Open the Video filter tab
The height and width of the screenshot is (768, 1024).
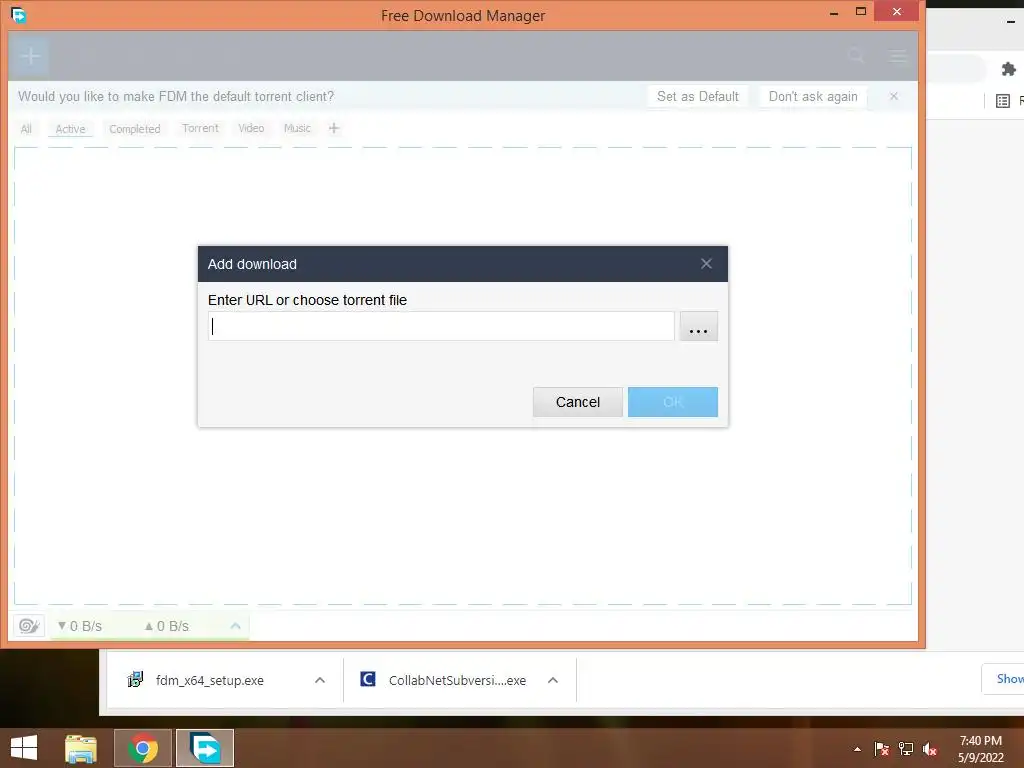pos(251,128)
